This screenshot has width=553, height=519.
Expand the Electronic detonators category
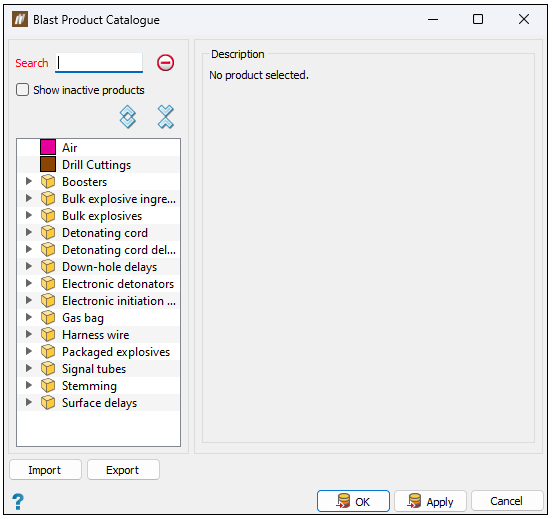pos(29,283)
